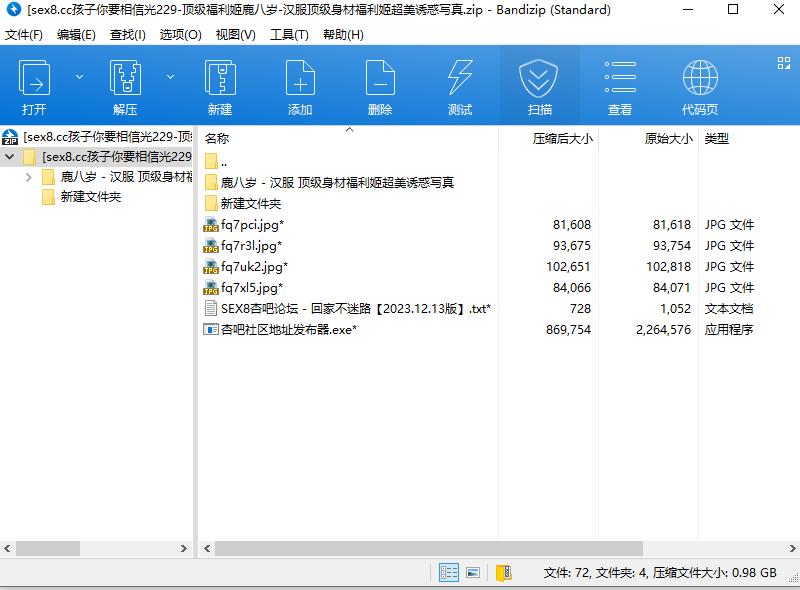Click right arrow of file list scrollbar

point(792,549)
